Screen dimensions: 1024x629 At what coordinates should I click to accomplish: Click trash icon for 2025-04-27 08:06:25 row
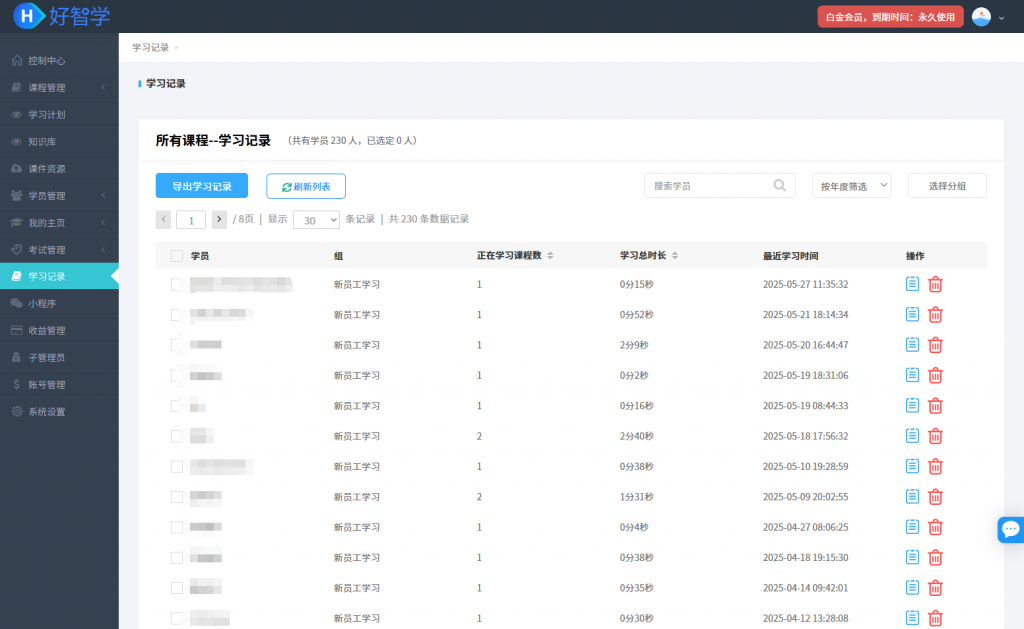pos(935,527)
